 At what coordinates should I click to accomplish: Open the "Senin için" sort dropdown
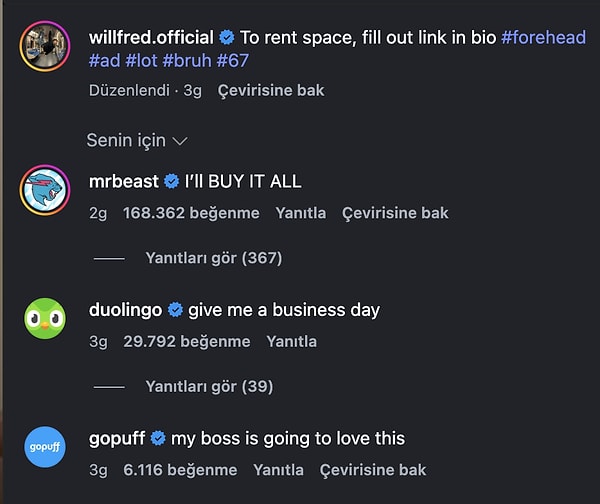point(137,140)
